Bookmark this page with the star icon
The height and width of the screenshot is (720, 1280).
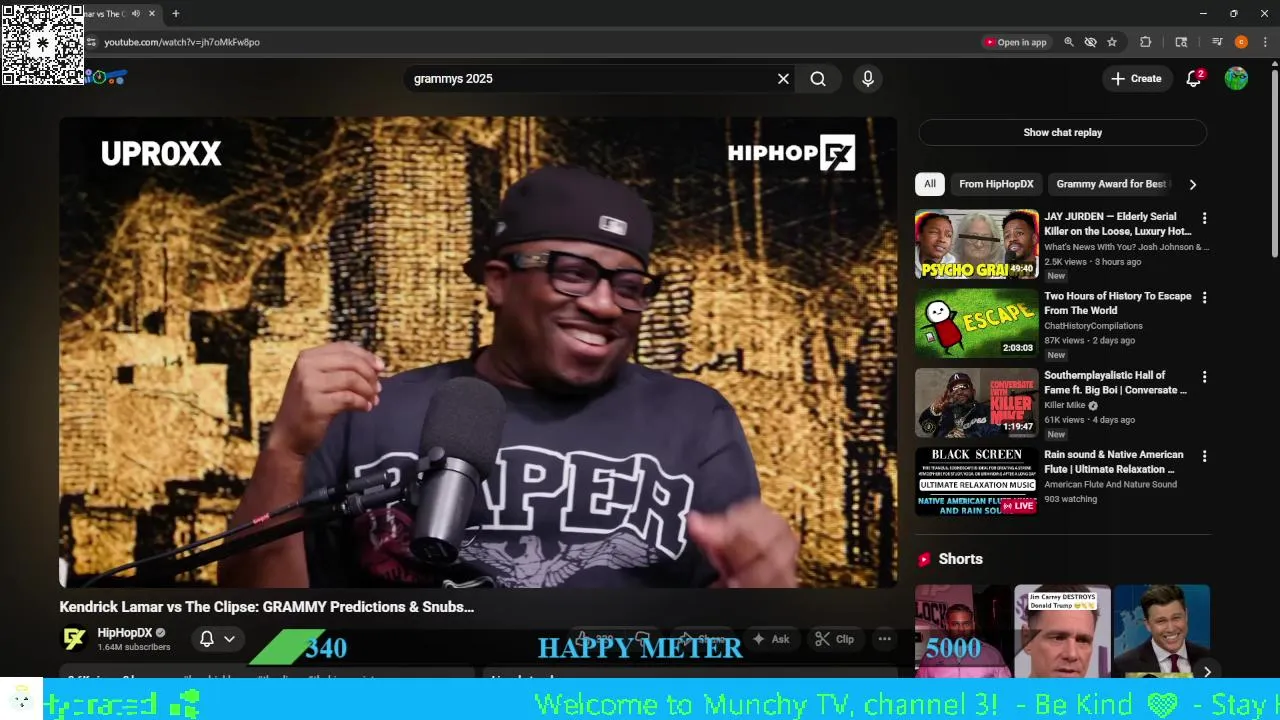point(1112,42)
